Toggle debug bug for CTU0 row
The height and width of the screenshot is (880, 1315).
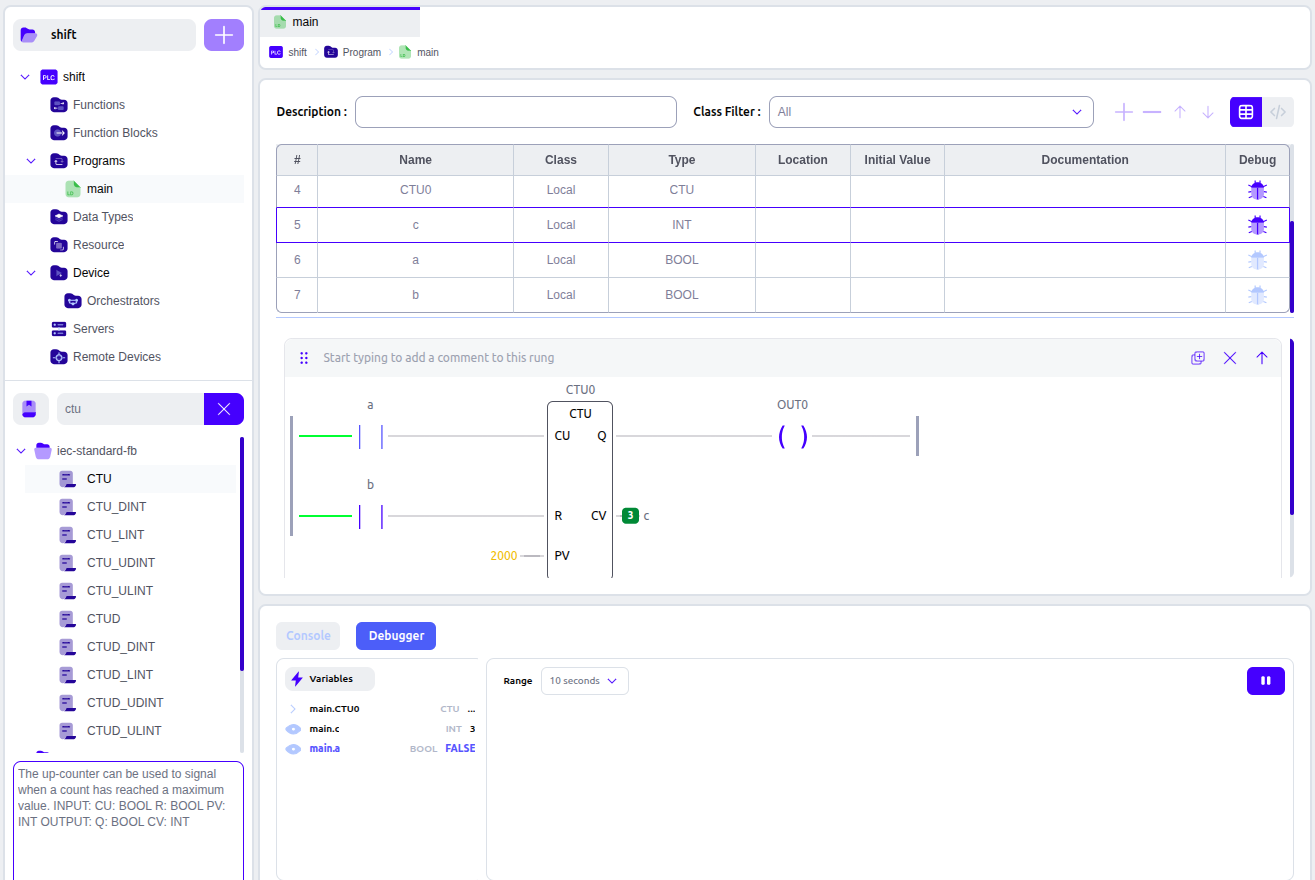tap(1257, 190)
